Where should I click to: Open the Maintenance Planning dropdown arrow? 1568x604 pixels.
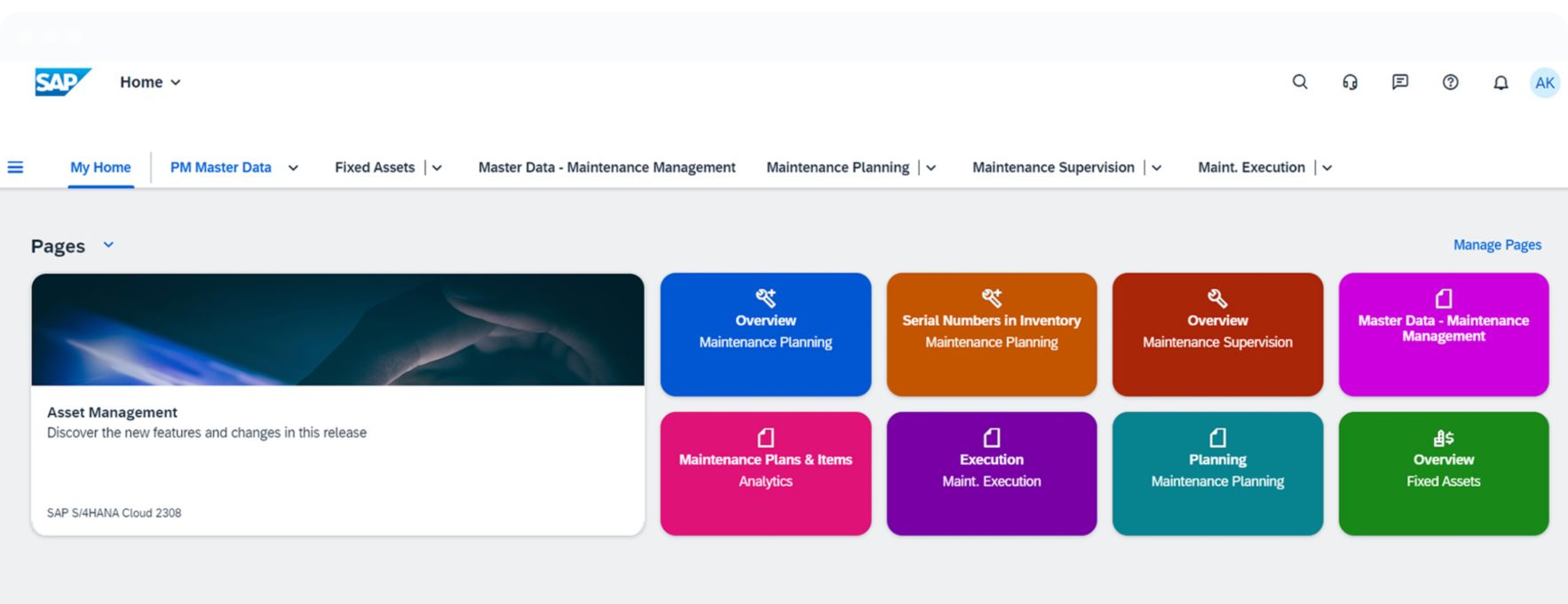931,168
